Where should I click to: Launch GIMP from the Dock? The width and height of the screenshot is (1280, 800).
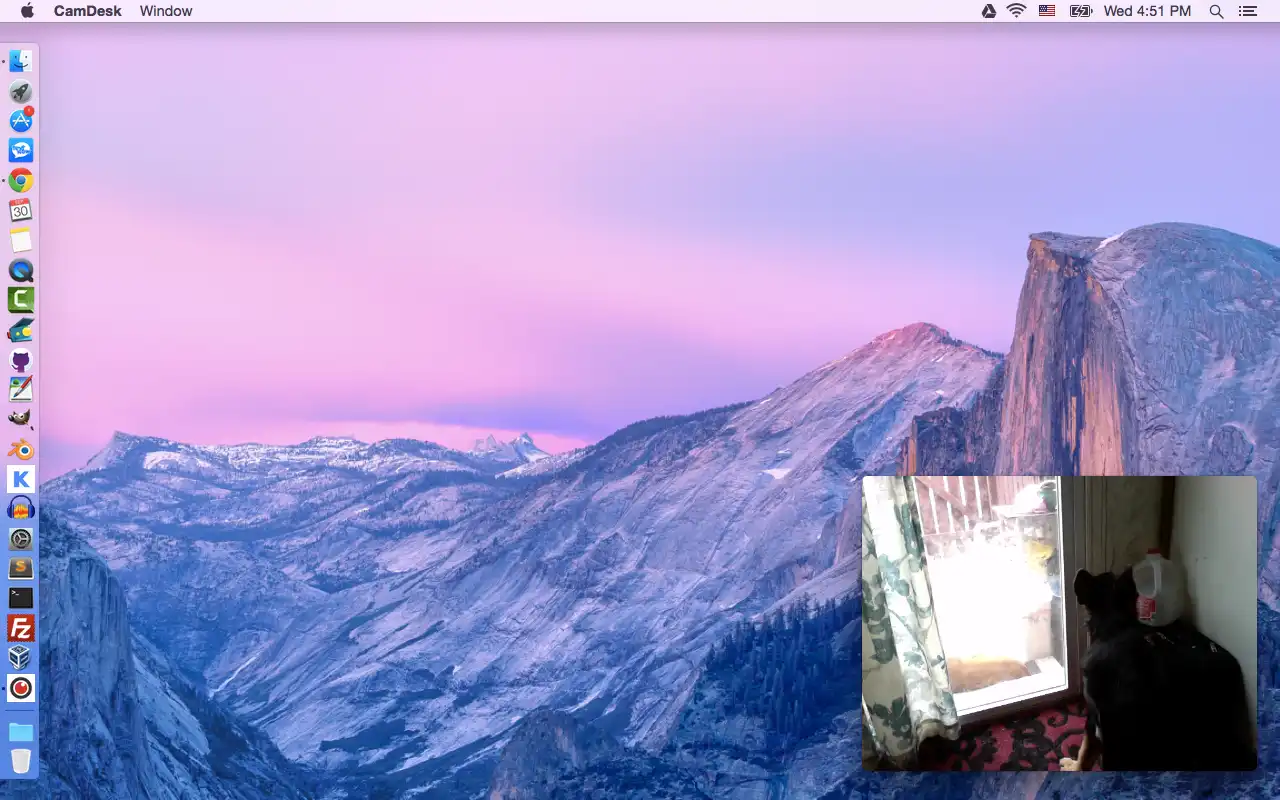(x=21, y=419)
